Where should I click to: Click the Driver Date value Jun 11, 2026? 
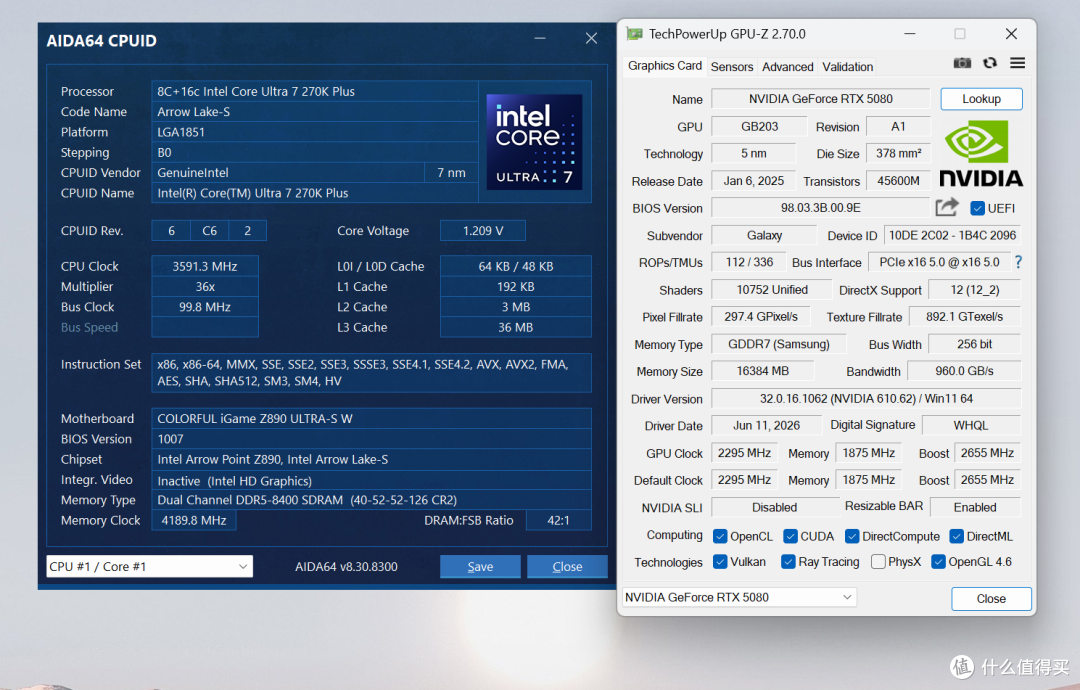tap(767, 425)
